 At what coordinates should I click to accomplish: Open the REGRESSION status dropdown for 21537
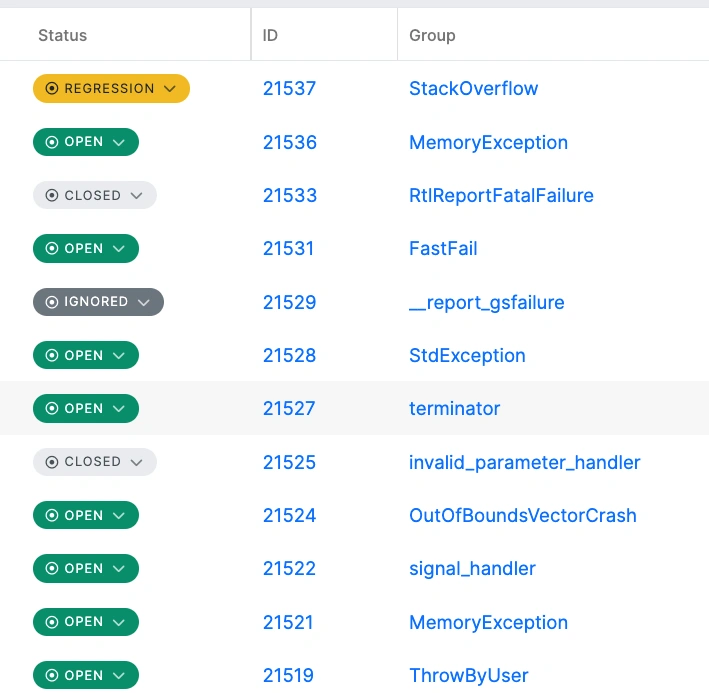(111, 88)
